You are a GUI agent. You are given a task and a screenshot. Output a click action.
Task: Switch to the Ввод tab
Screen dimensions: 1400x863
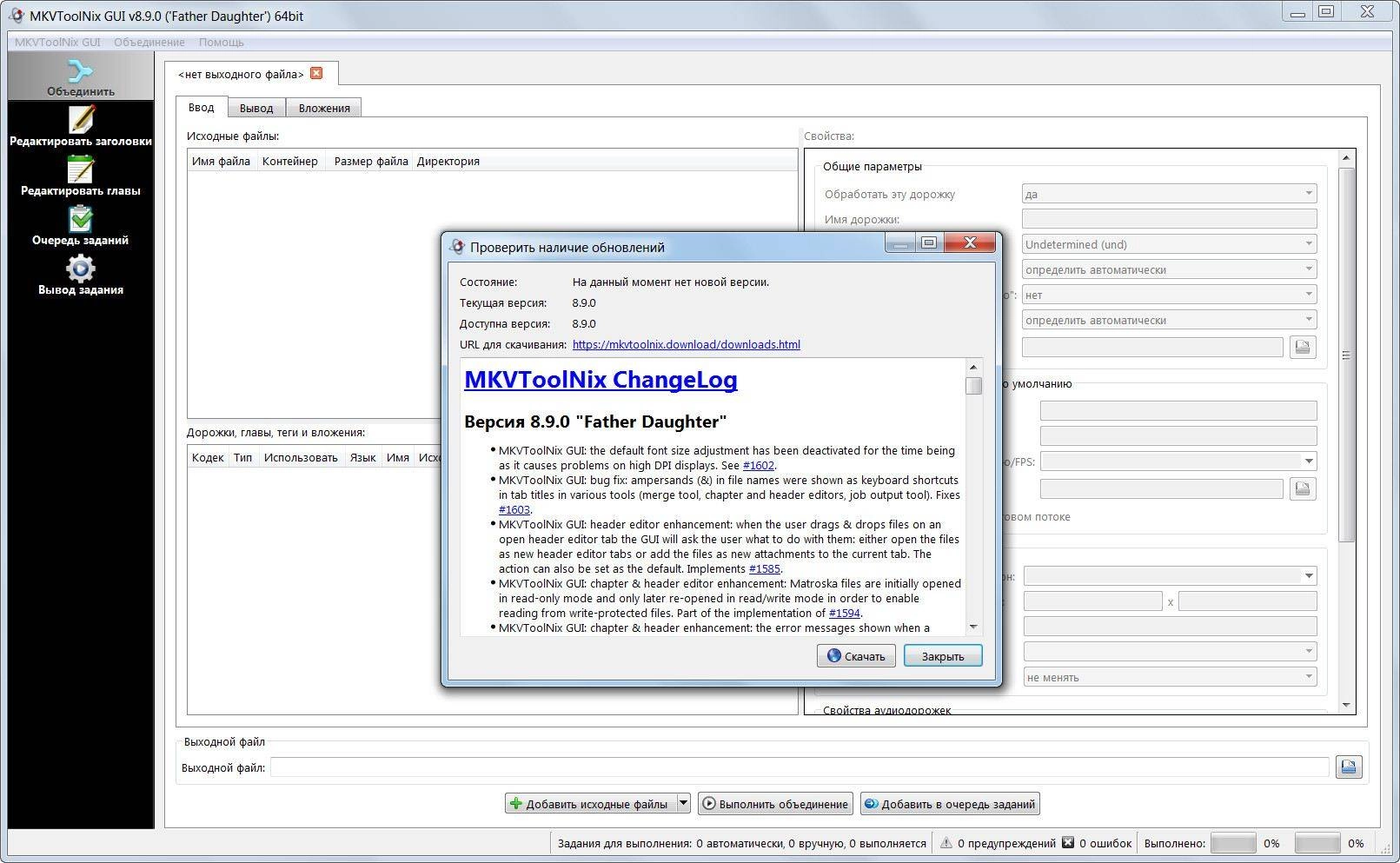point(201,107)
